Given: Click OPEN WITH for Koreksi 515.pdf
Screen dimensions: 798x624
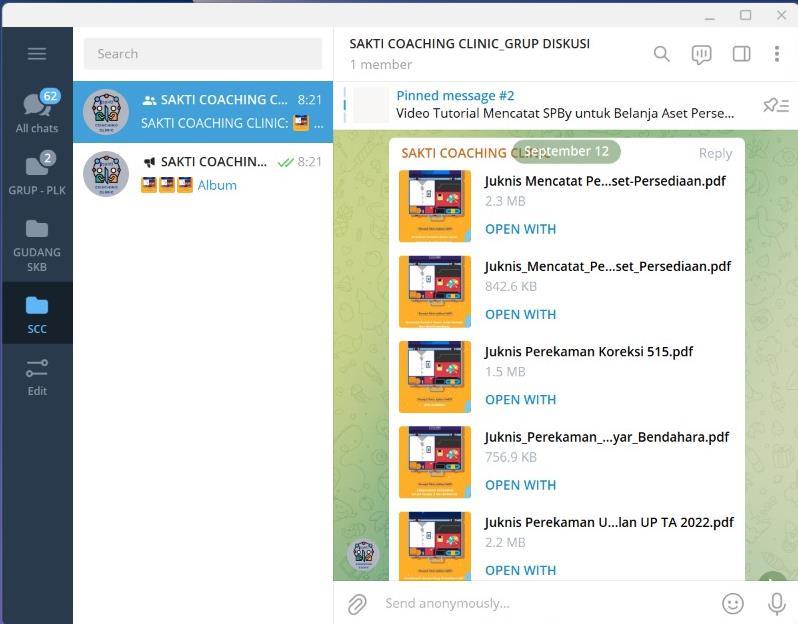Looking at the screenshot, I should click(520, 400).
